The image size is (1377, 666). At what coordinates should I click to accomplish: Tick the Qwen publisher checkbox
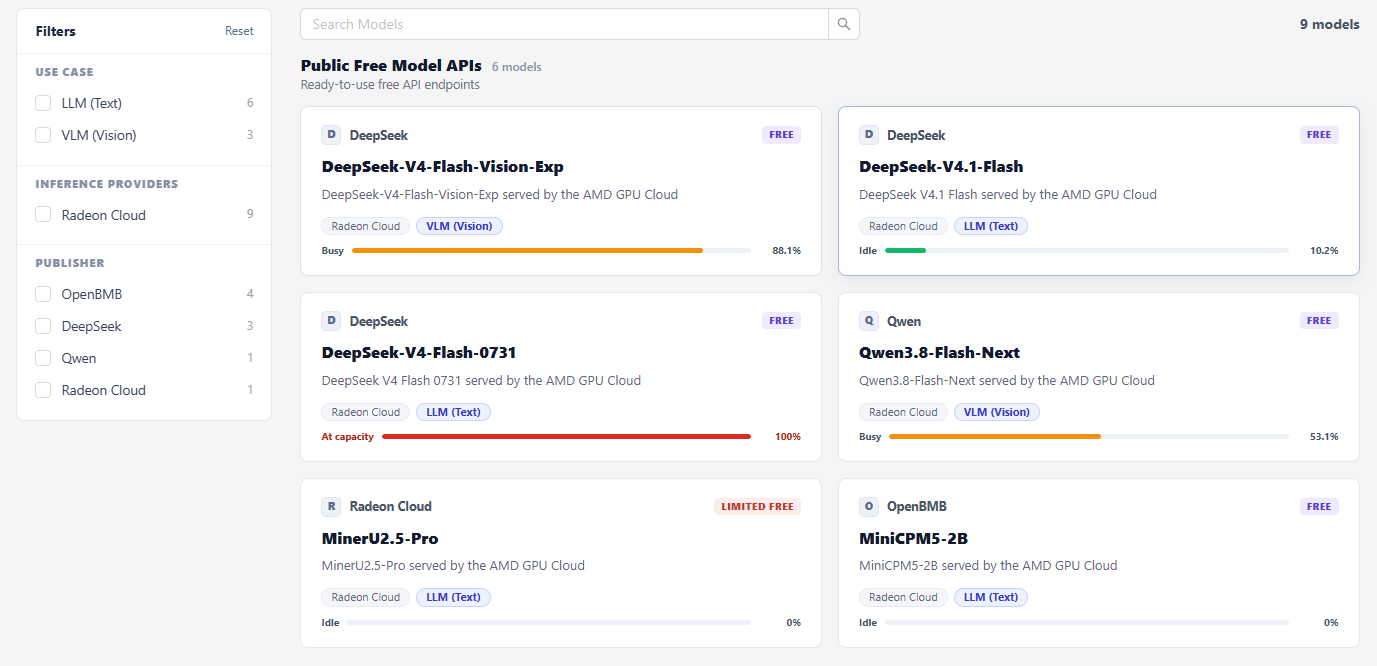[x=43, y=358]
